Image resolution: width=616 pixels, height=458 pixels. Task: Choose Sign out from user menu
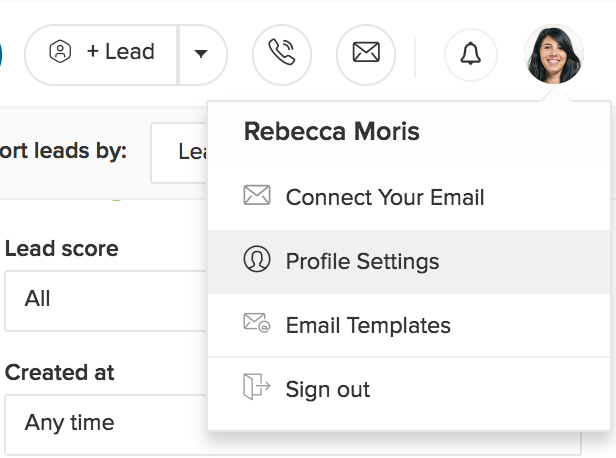click(328, 389)
